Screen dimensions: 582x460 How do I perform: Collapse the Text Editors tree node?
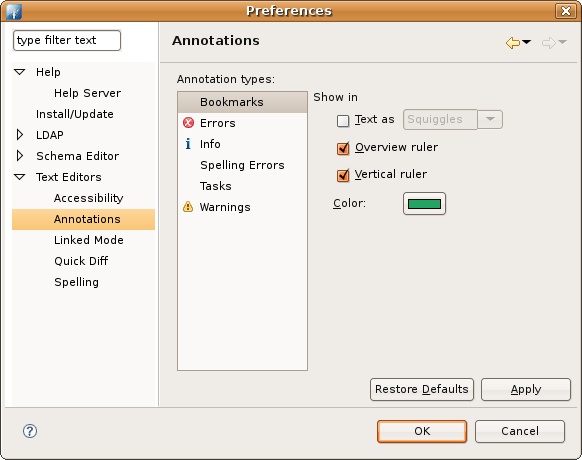click(x=20, y=177)
